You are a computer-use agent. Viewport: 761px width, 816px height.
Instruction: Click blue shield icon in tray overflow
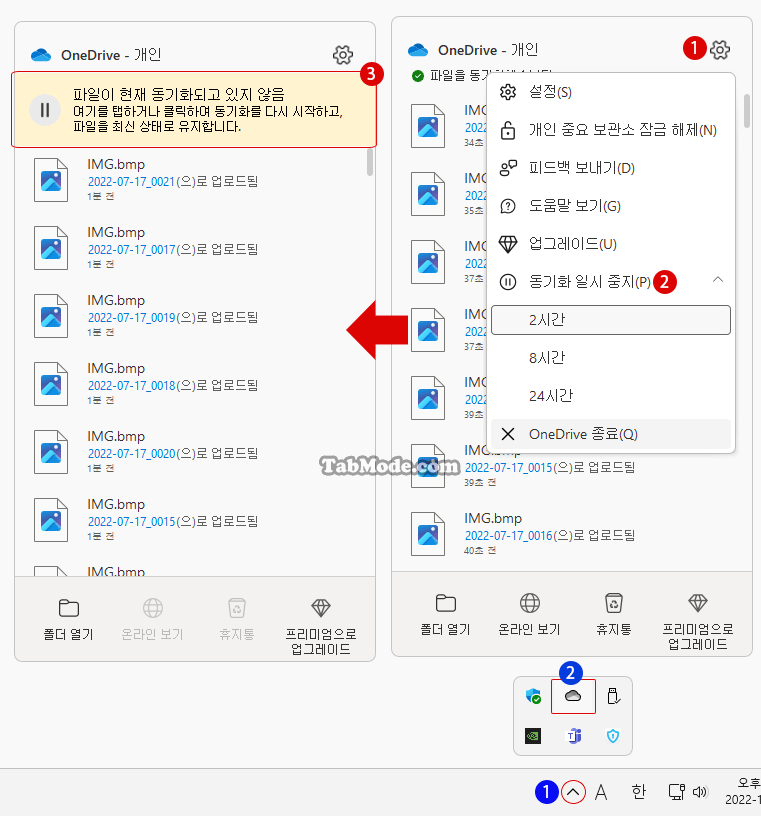click(x=613, y=736)
